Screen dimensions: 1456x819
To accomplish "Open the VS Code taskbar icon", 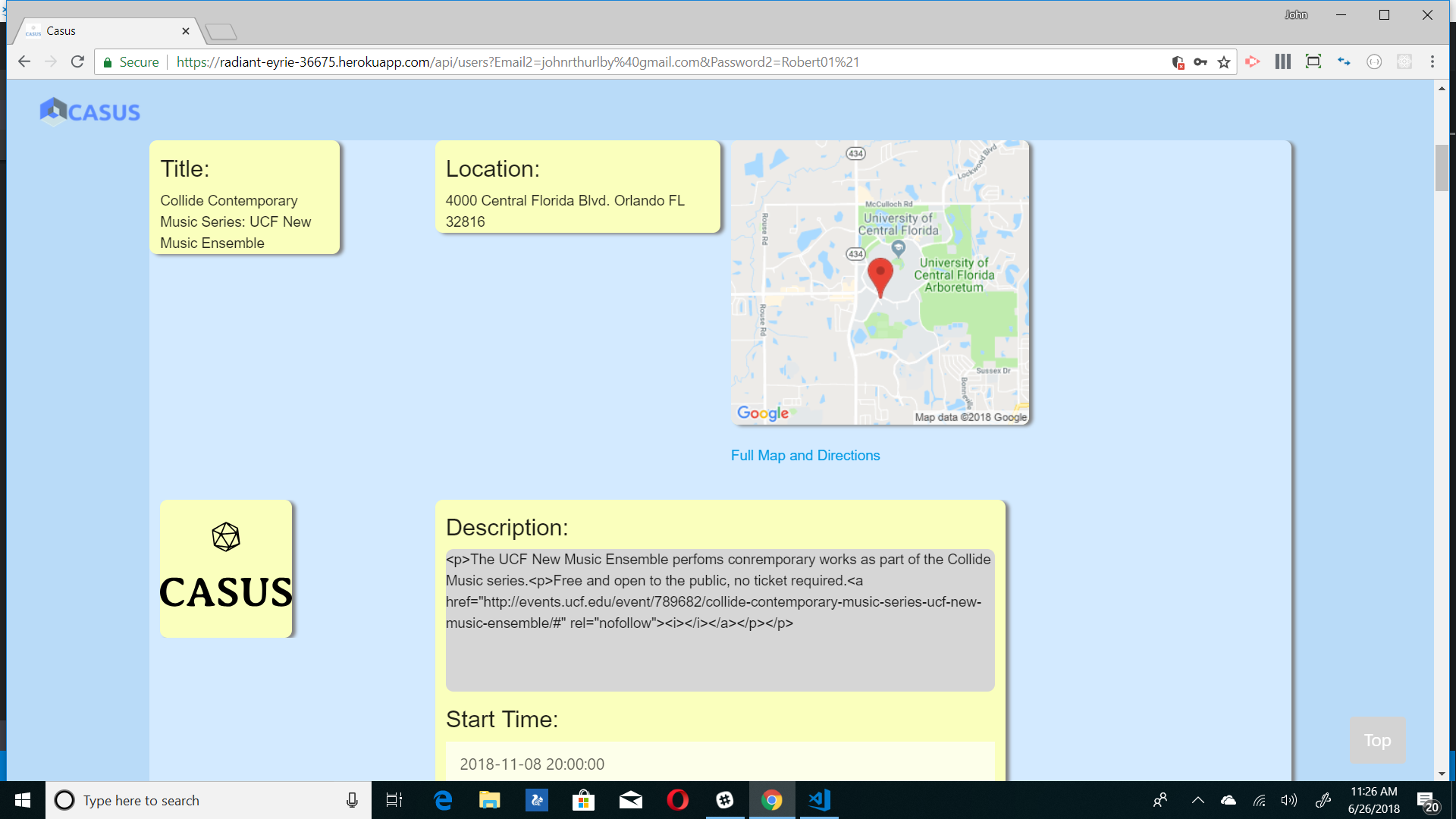I will pos(819,800).
